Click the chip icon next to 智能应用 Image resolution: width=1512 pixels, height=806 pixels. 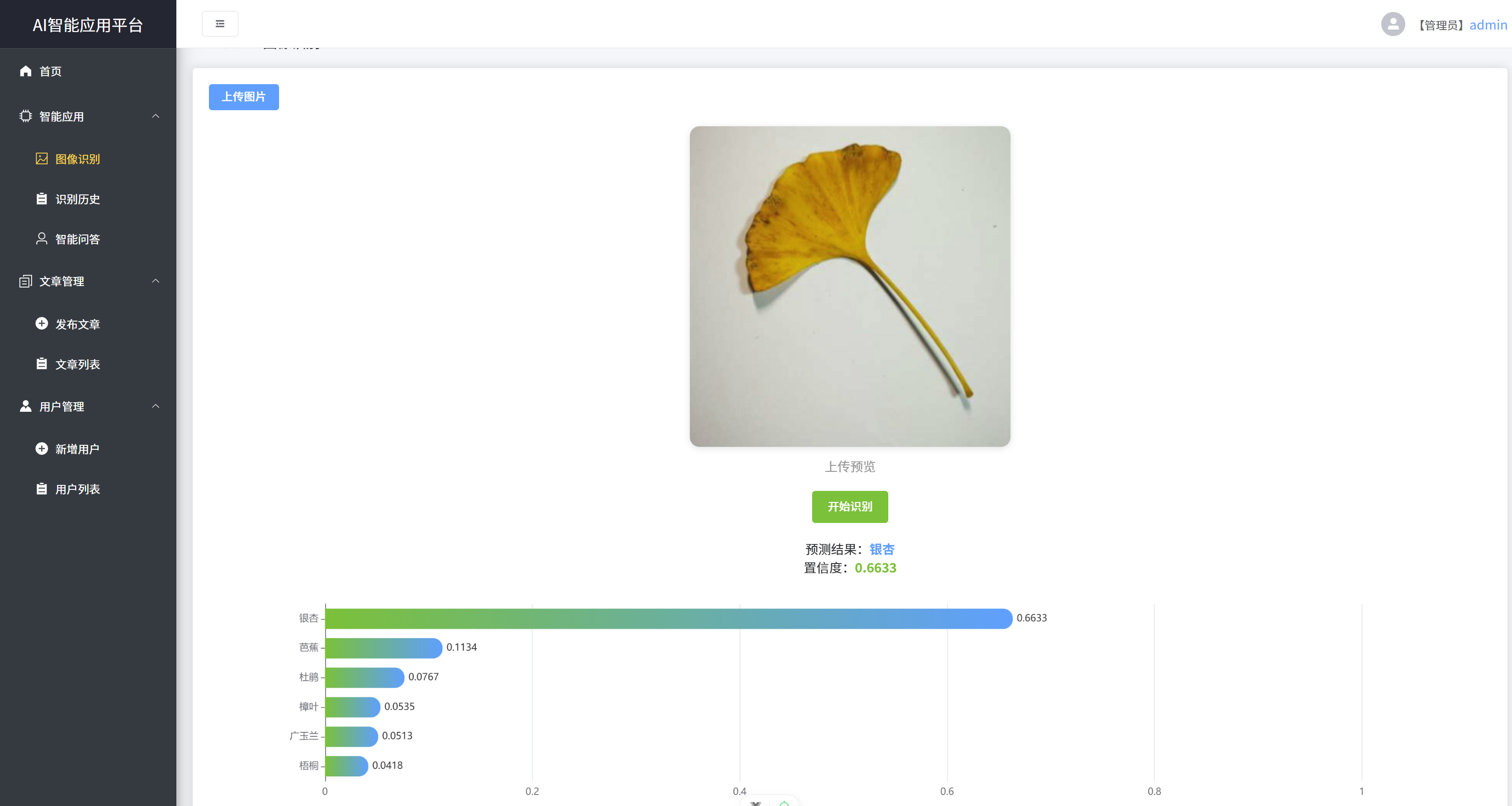(25, 116)
